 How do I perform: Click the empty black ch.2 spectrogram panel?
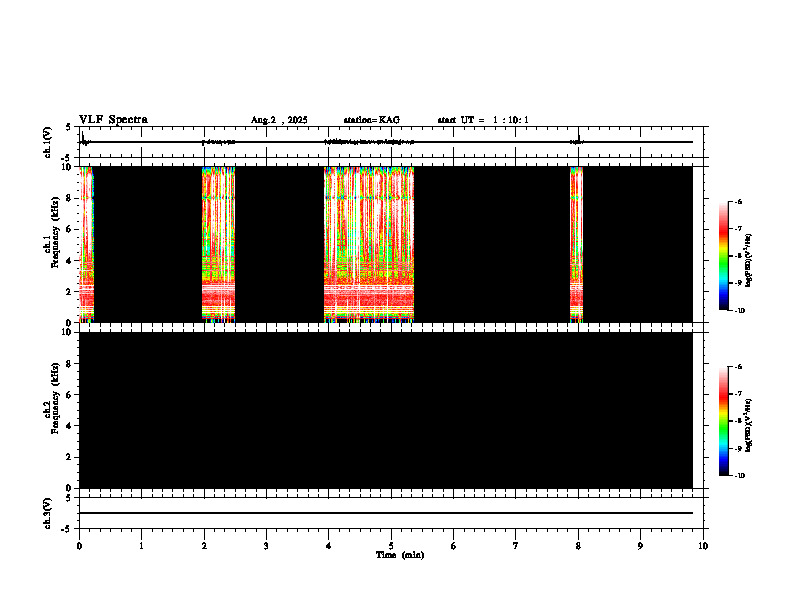coord(386,410)
